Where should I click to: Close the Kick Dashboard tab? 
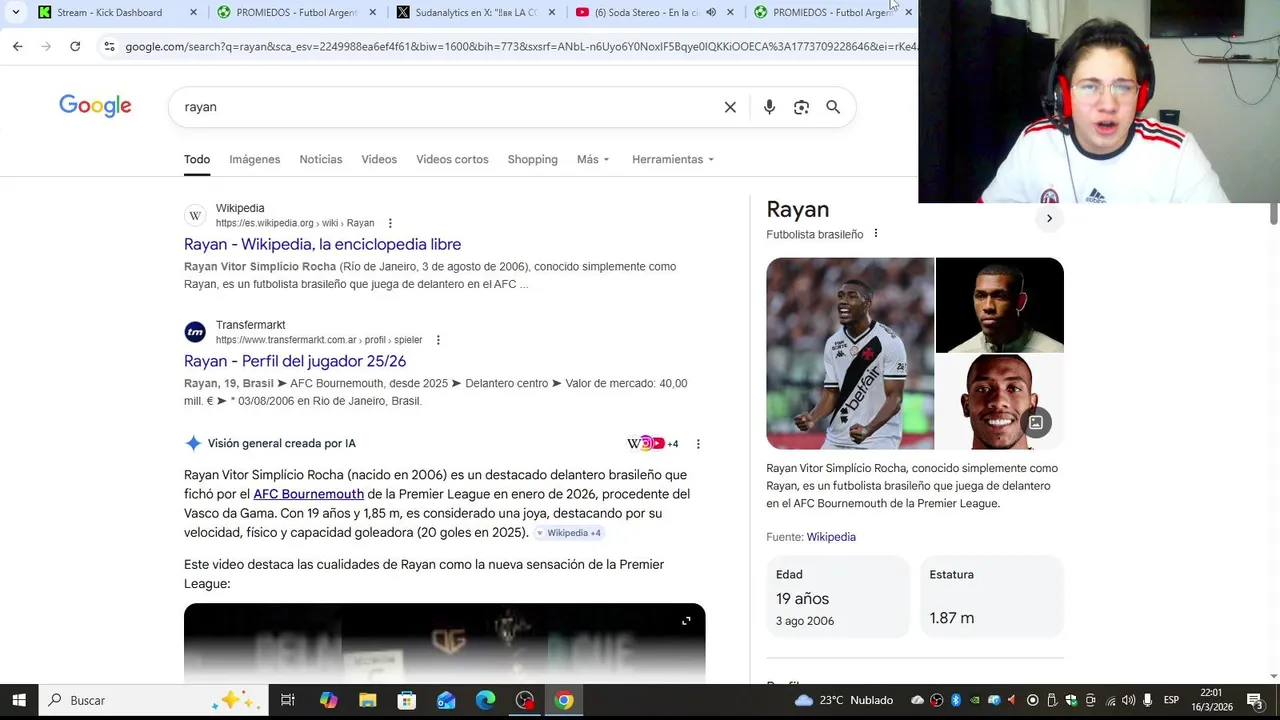click(x=193, y=12)
